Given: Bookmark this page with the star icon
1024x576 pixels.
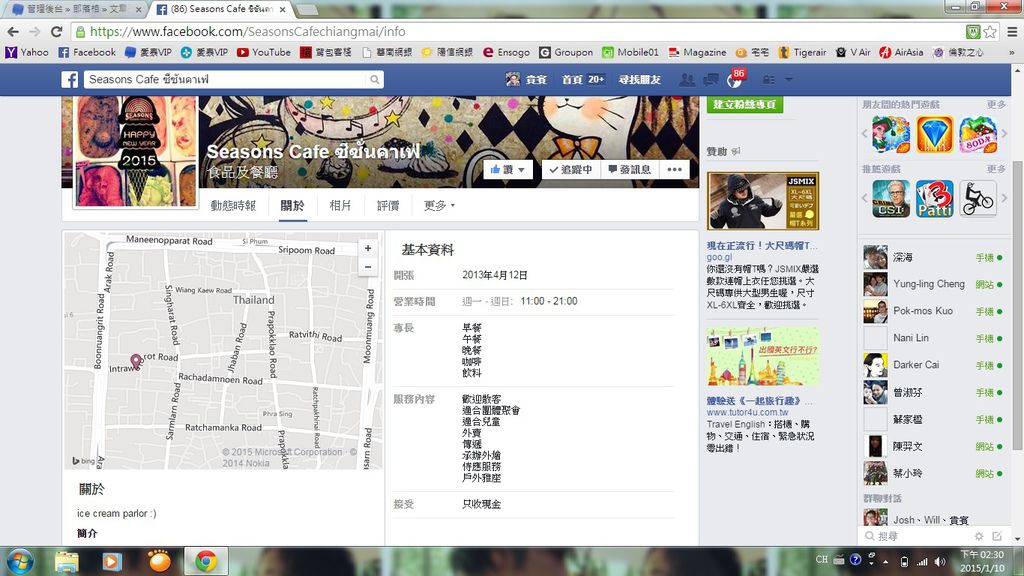Looking at the screenshot, I should tap(991, 31).
